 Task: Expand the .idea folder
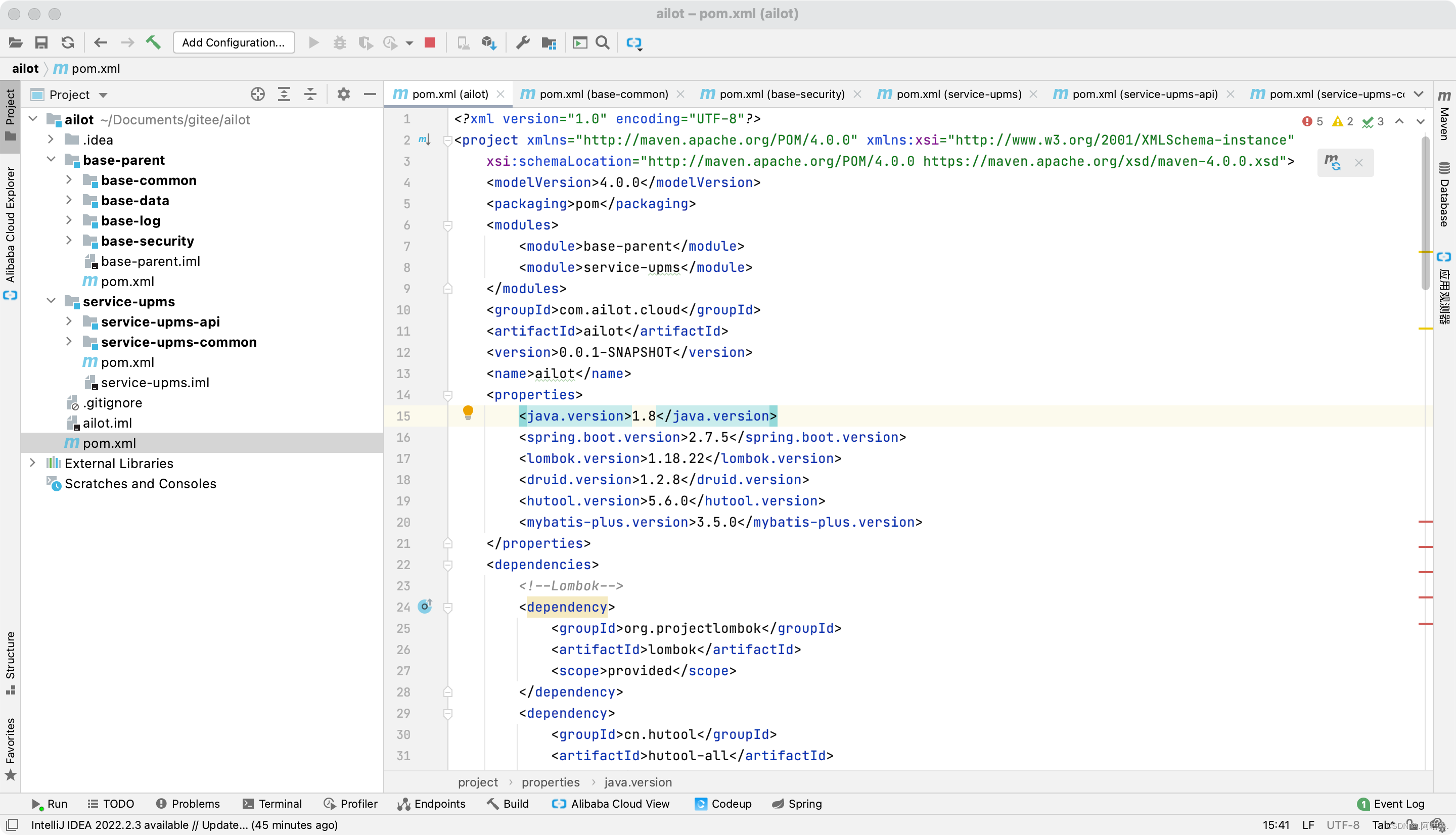point(51,140)
